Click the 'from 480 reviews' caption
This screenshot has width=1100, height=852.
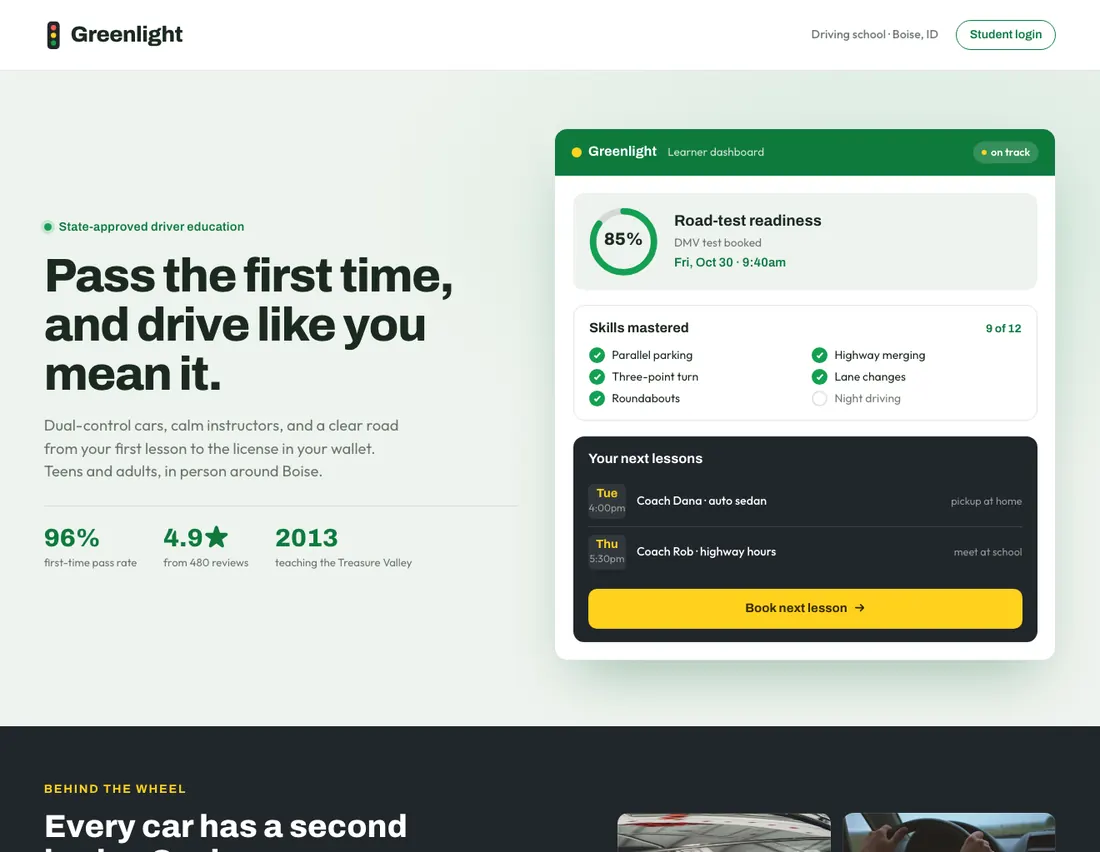coord(206,563)
